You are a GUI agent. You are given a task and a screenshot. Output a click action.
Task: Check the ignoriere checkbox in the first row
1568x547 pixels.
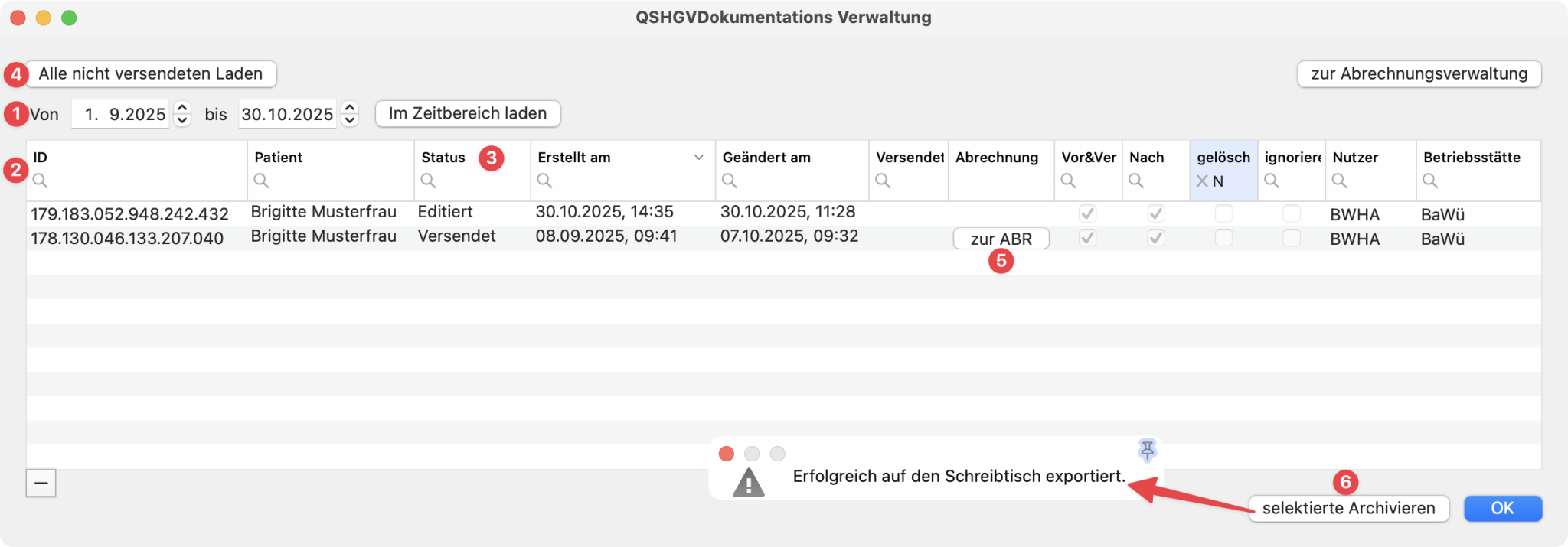click(x=1292, y=214)
